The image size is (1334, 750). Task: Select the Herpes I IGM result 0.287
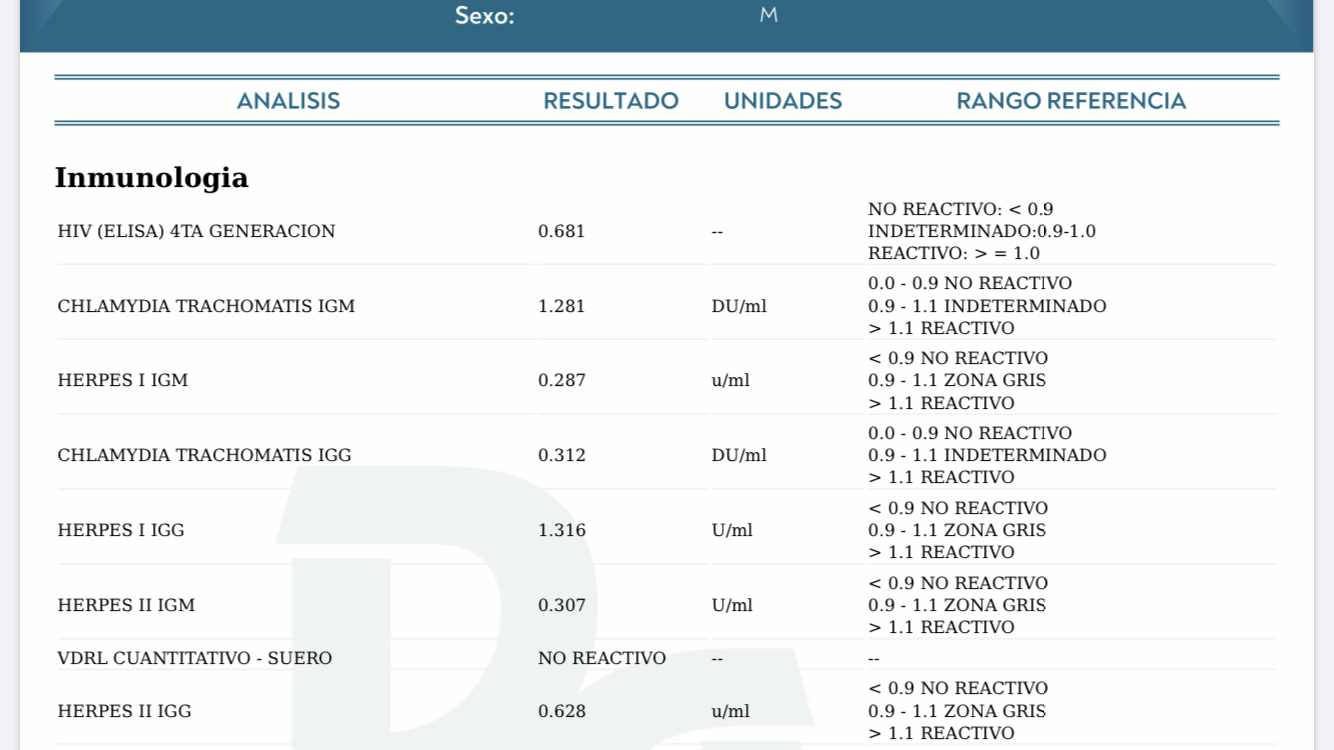(x=561, y=380)
